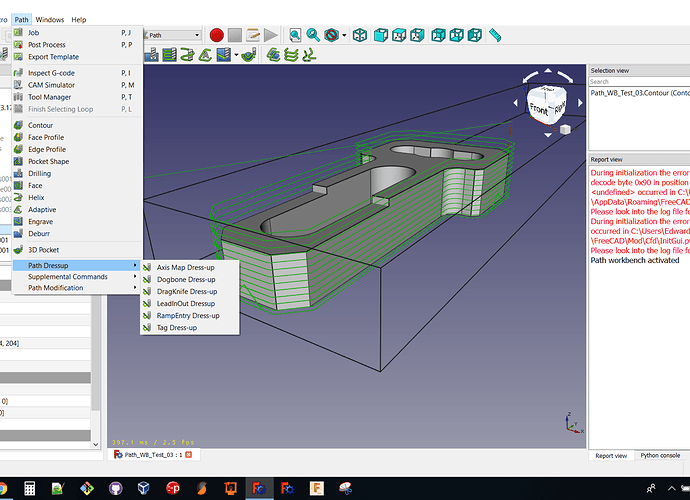
Task: Open the Path Dressup submenu entry
Action: tap(77, 265)
